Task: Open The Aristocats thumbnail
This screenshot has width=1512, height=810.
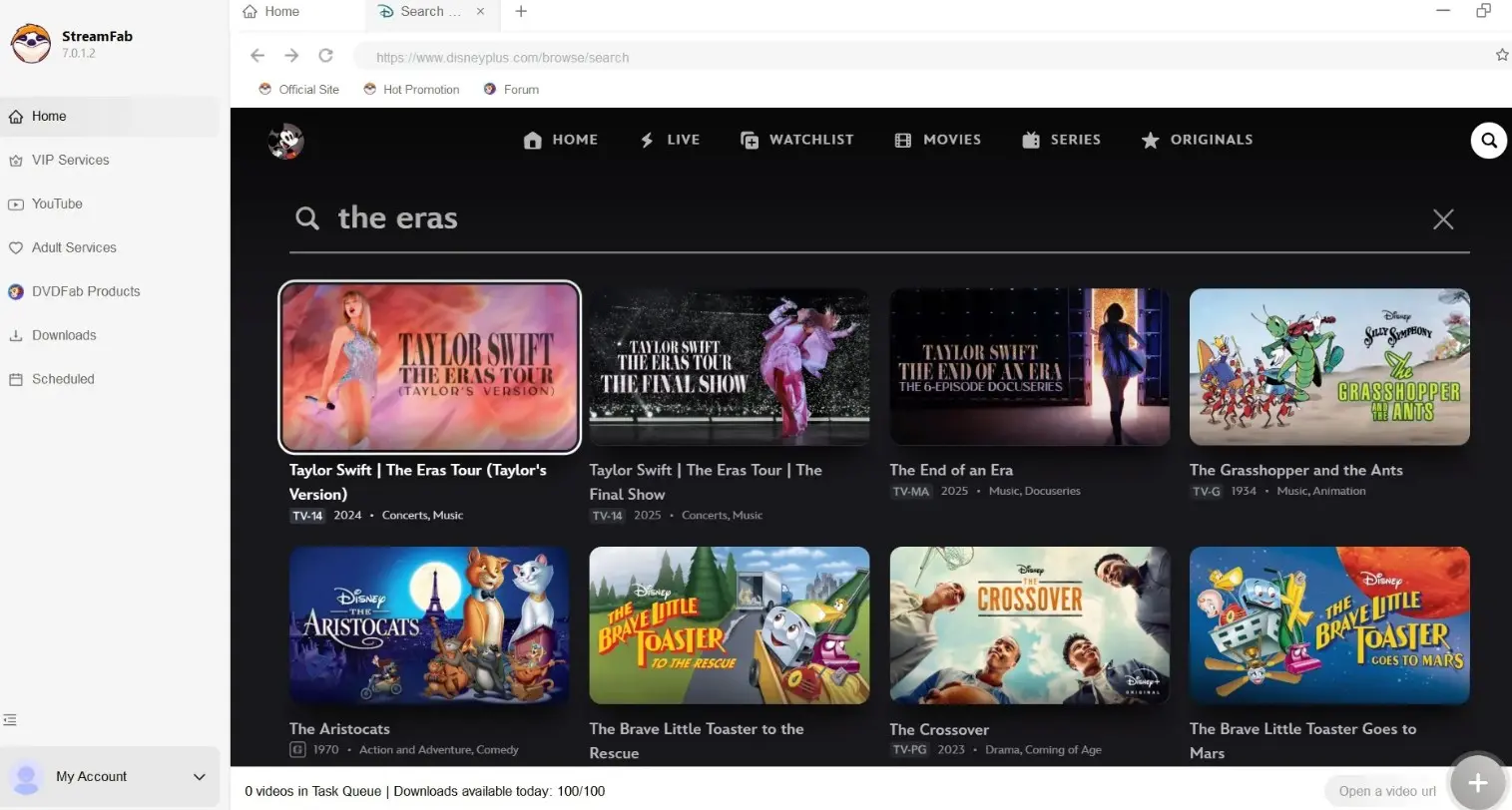Action: (x=429, y=625)
